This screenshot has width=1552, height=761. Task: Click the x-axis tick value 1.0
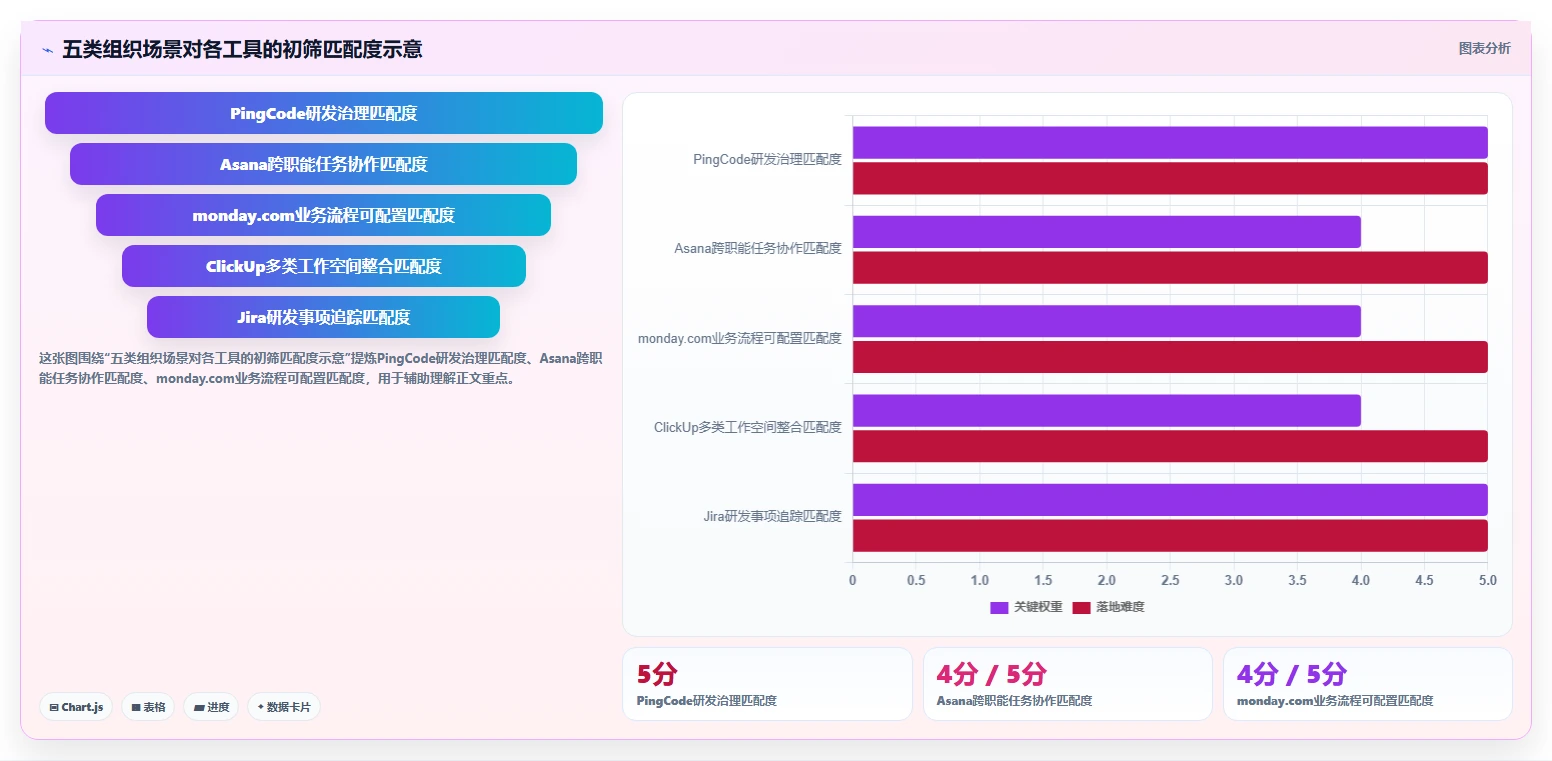(980, 580)
